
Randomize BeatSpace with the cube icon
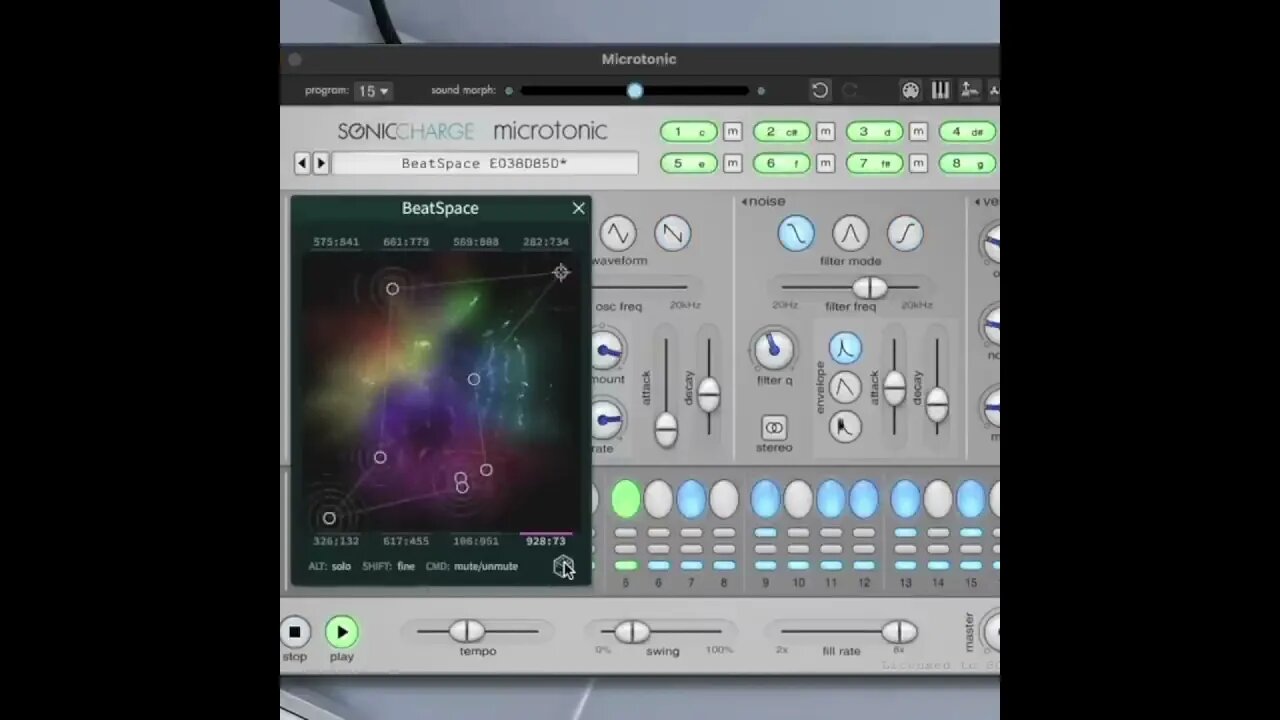(x=563, y=567)
